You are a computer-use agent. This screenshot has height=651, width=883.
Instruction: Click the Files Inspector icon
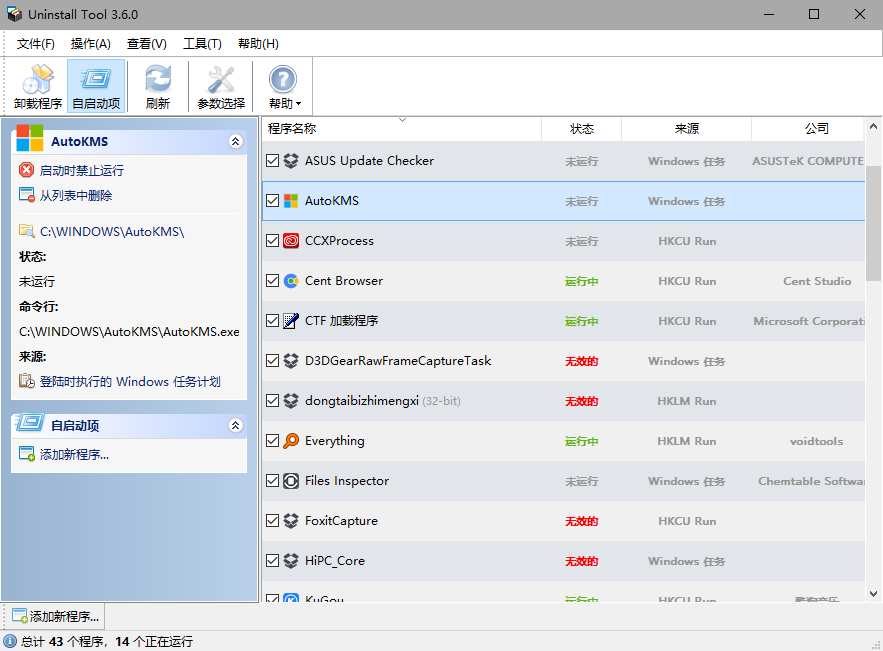pos(291,481)
